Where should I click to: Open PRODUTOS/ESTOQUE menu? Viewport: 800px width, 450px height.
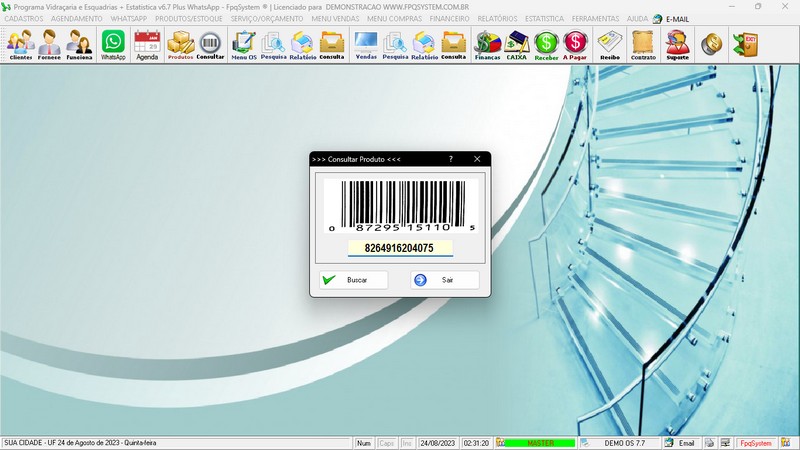(189, 18)
